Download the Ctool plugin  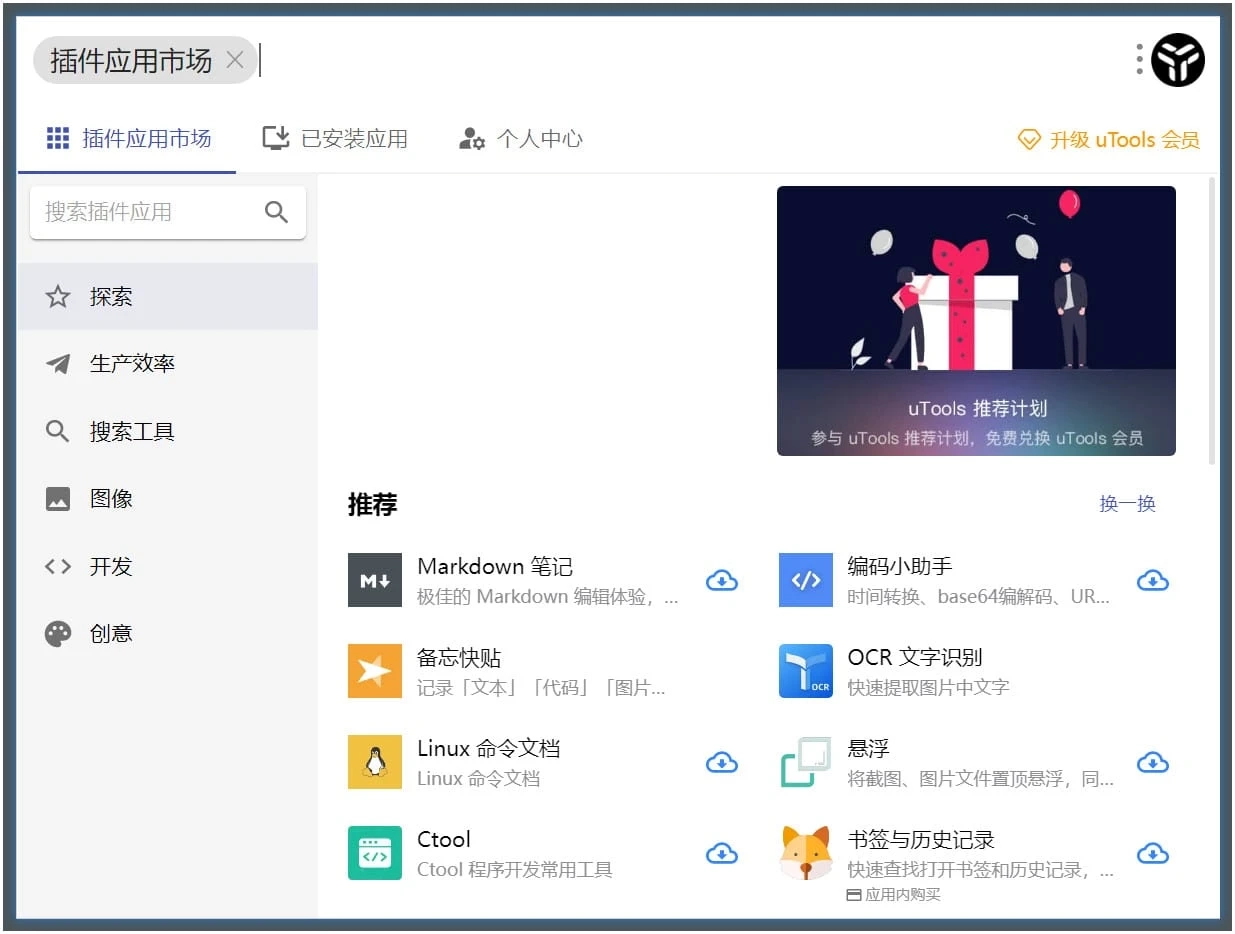tap(721, 854)
